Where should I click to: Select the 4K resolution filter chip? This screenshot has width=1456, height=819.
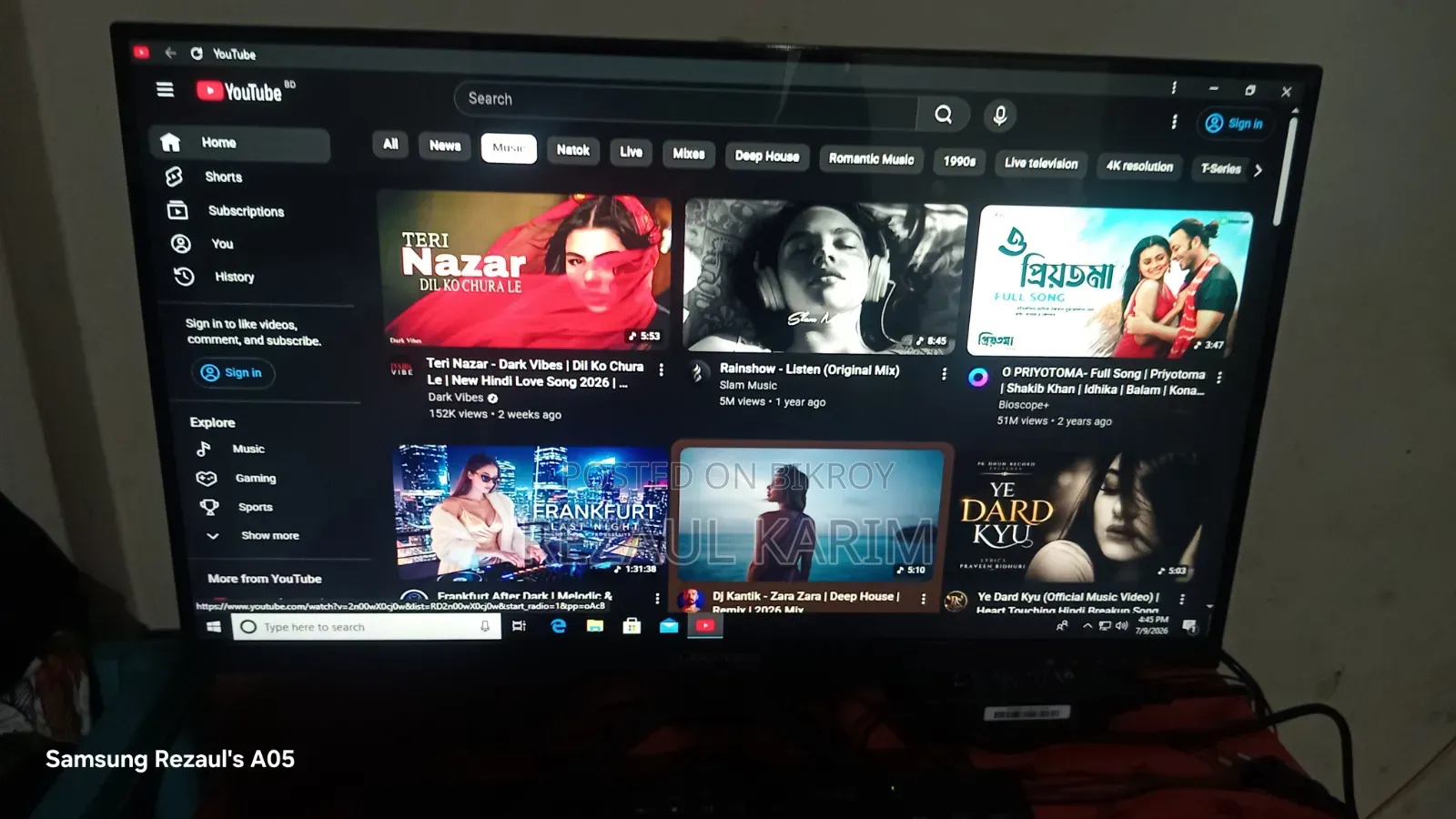click(1139, 167)
